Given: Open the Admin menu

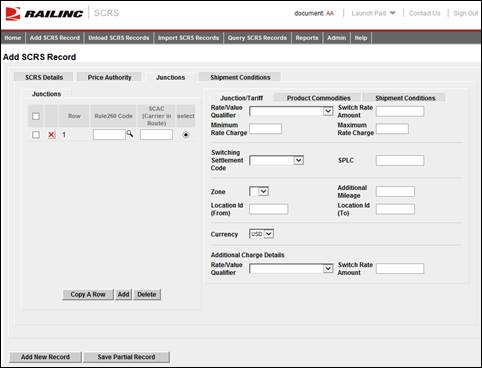Looking at the screenshot, I should (x=337, y=38).
